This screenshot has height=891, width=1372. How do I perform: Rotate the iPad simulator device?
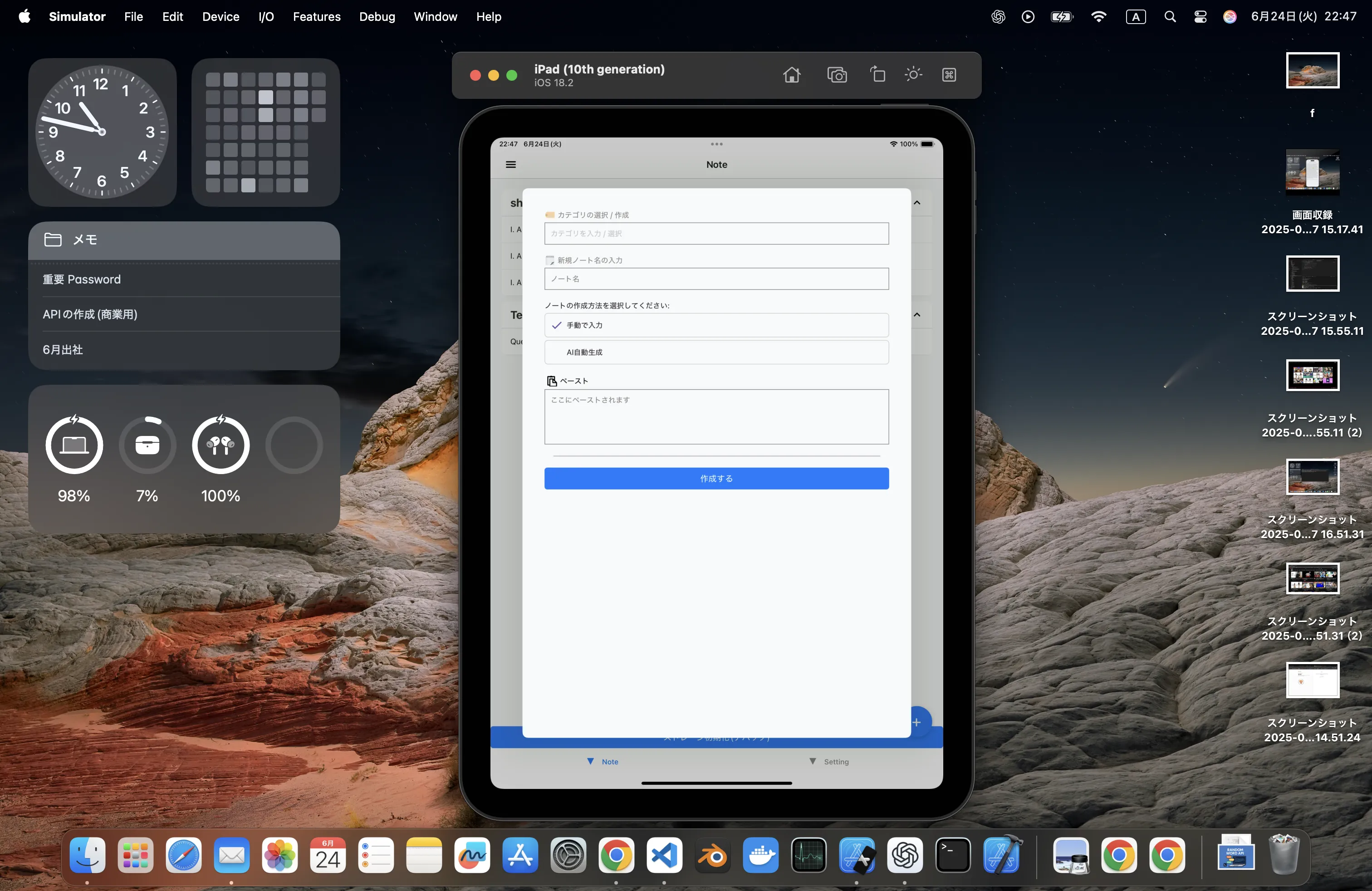877,75
